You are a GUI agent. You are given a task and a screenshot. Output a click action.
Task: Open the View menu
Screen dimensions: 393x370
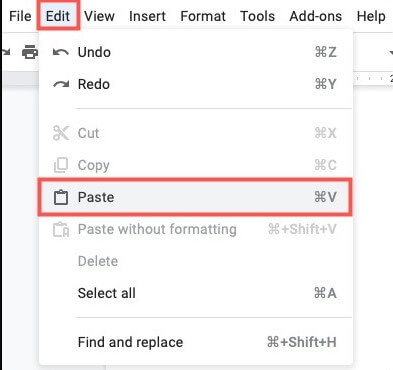click(x=99, y=16)
